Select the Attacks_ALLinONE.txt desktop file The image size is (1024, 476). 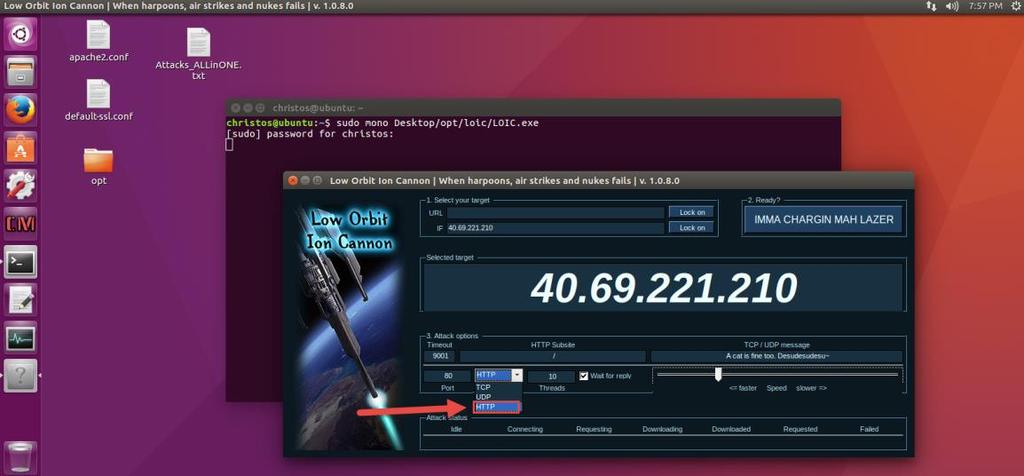199,54
